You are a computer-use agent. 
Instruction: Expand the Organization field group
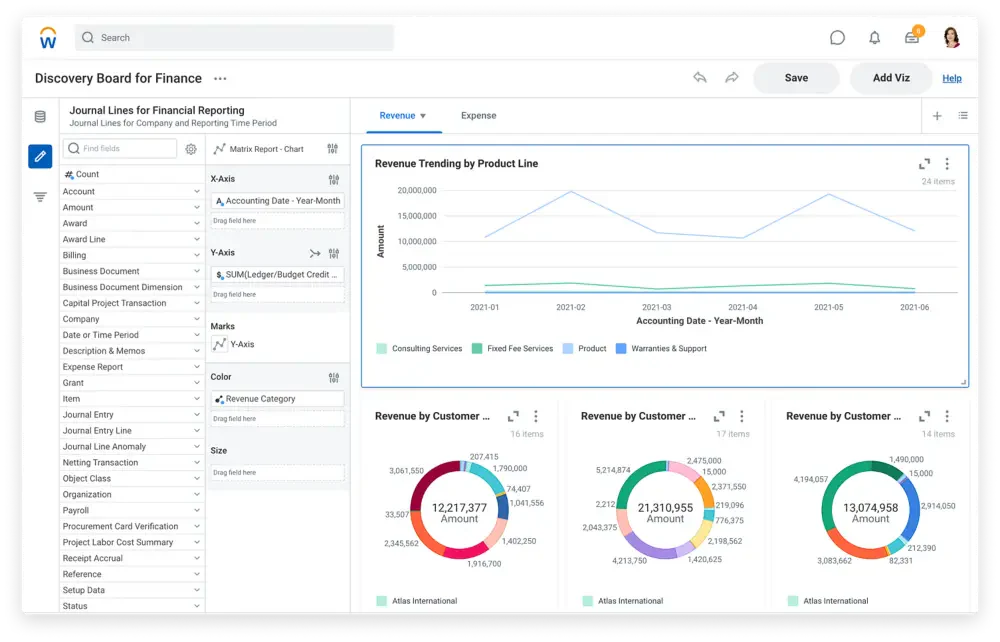point(197,494)
